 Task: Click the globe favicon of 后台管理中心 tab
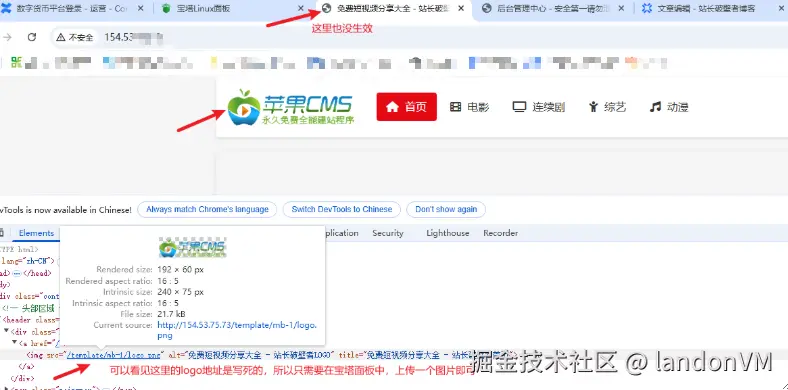486,8
